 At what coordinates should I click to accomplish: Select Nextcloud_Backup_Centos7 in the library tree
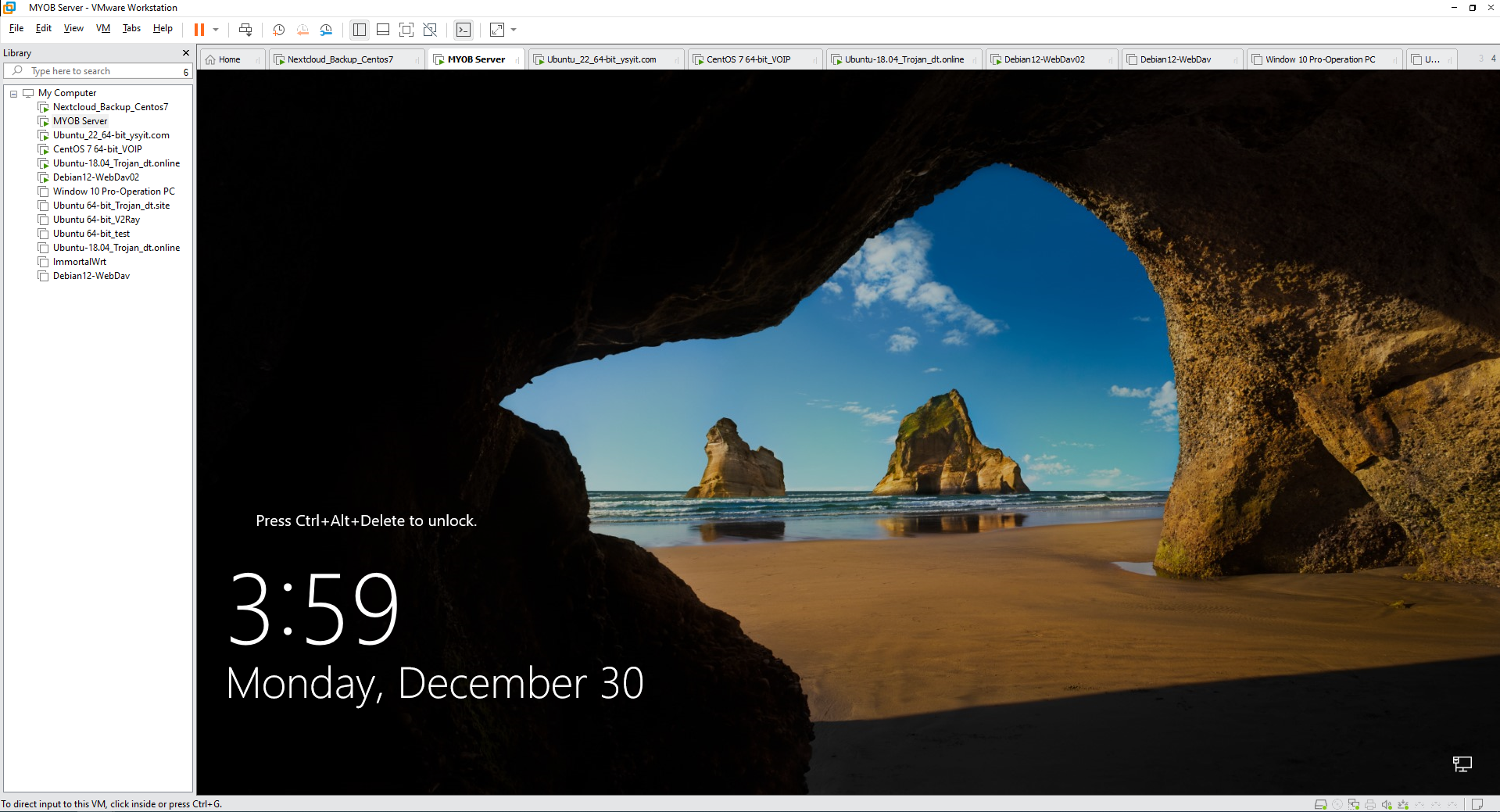click(110, 107)
